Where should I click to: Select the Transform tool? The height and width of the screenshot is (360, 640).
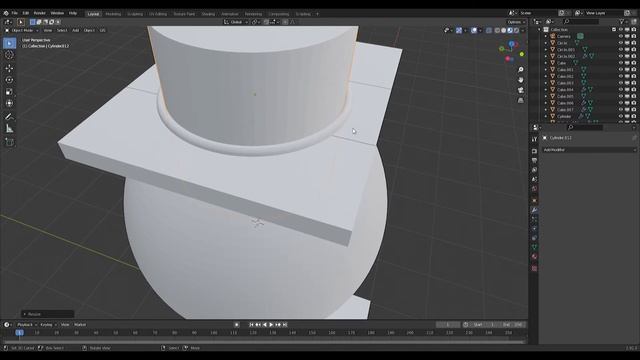9,104
